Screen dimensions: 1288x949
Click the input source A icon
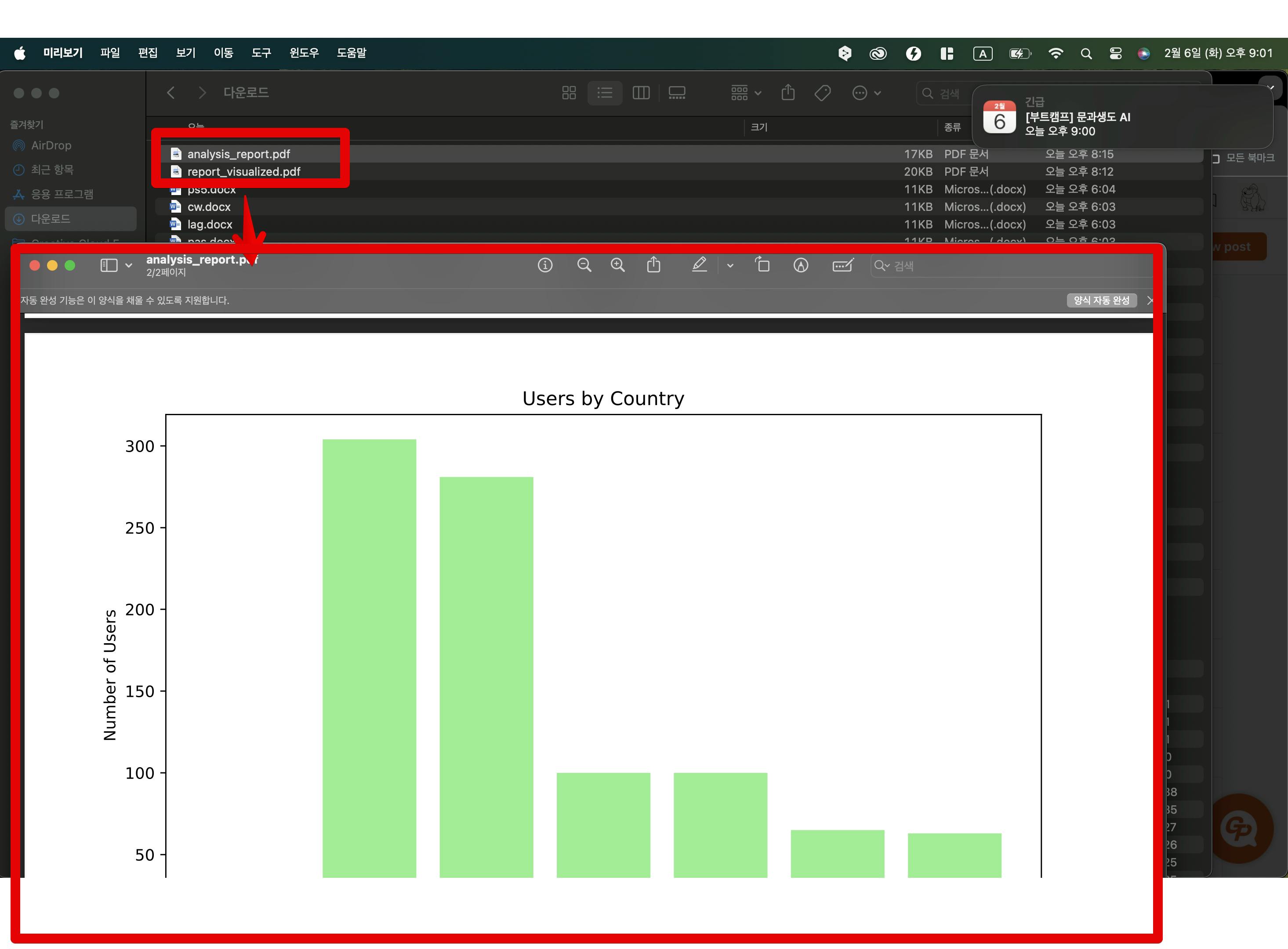coord(983,54)
